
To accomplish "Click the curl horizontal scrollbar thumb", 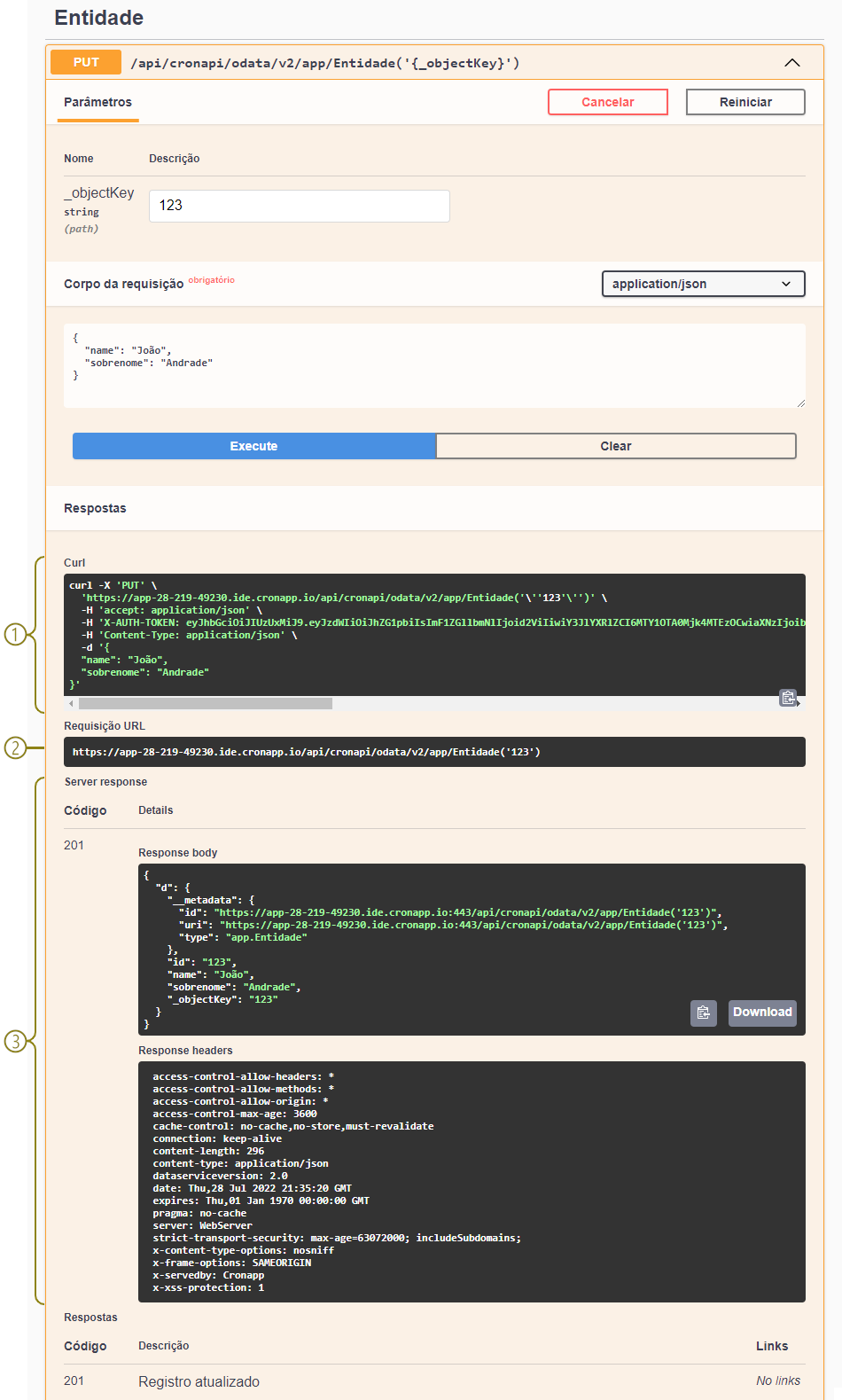I will coord(206,703).
